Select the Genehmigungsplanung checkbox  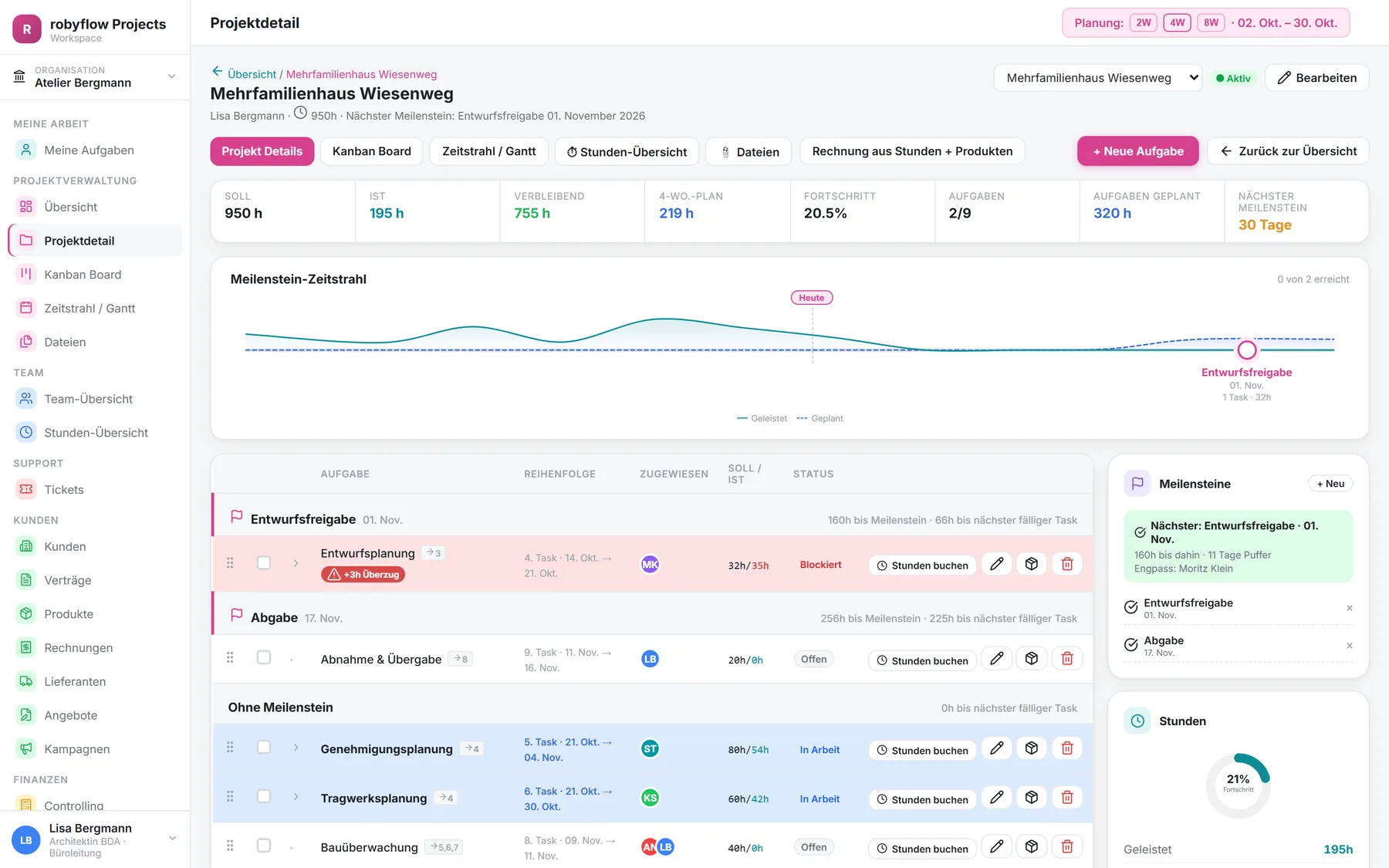(x=264, y=748)
